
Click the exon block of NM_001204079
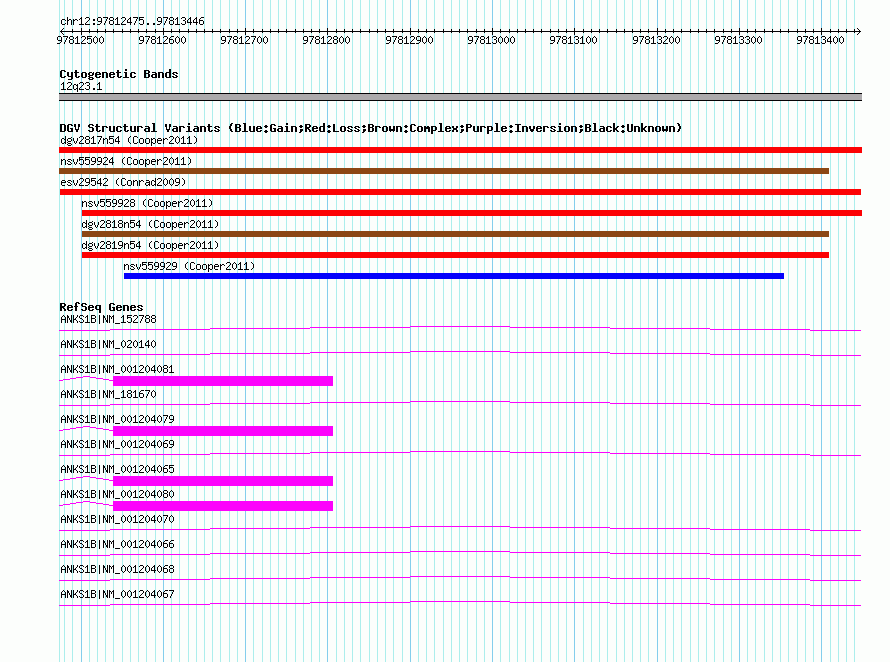point(223,431)
